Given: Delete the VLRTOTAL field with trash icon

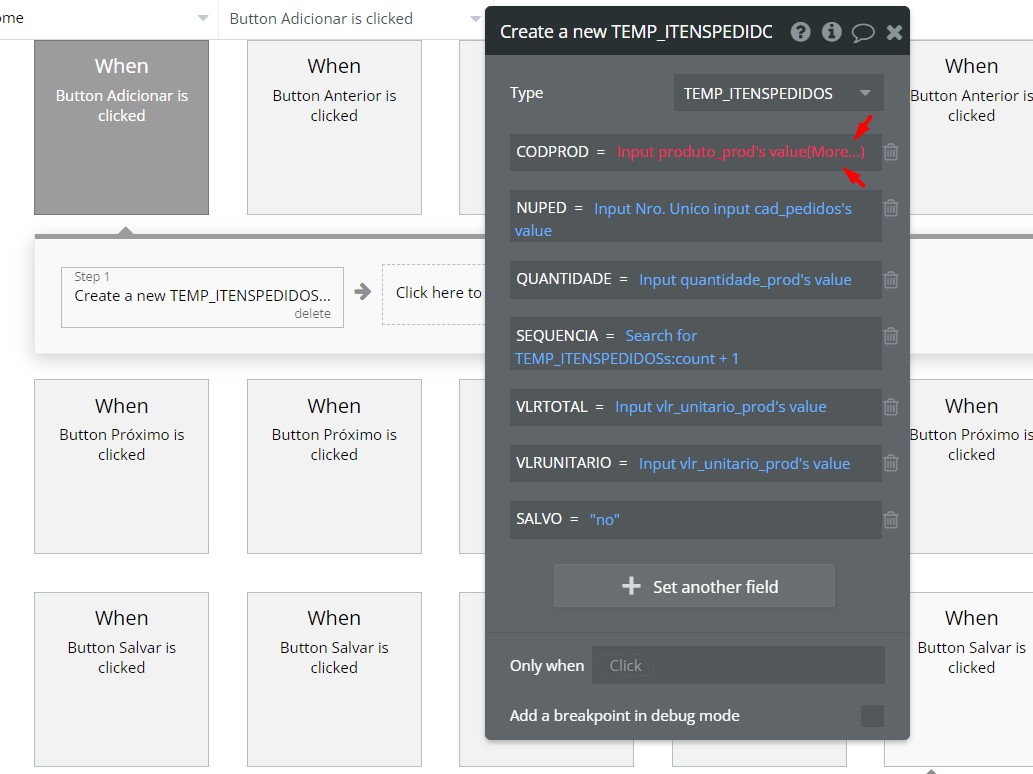Looking at the screenshot, I should click(891, 407).
